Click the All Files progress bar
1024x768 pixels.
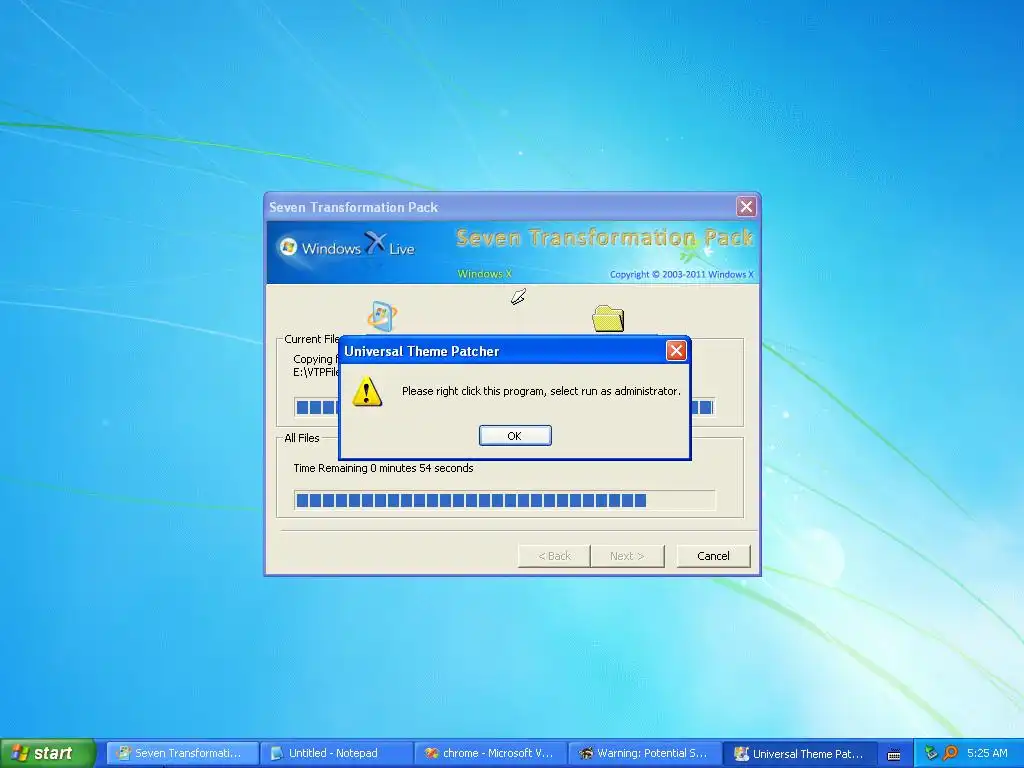(x=504, y=500)
